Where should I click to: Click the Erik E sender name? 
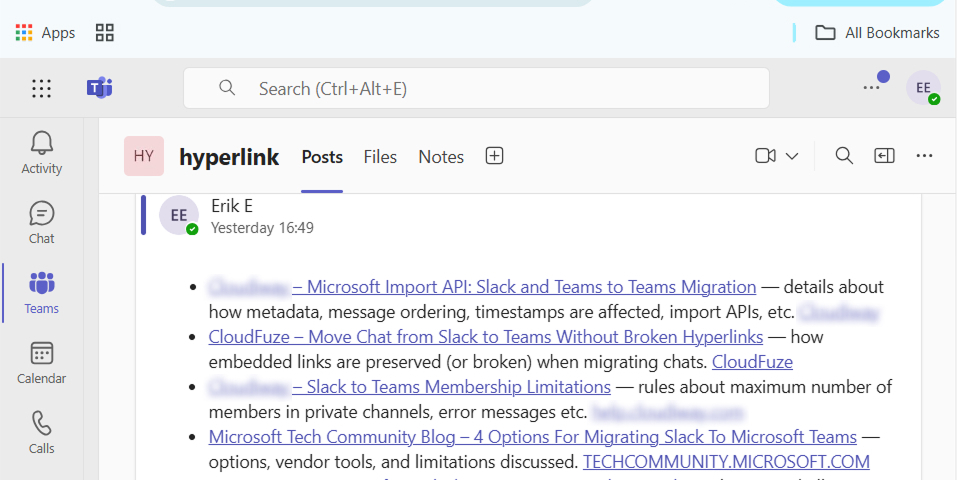pyautogui.click(x=232, y=206)
